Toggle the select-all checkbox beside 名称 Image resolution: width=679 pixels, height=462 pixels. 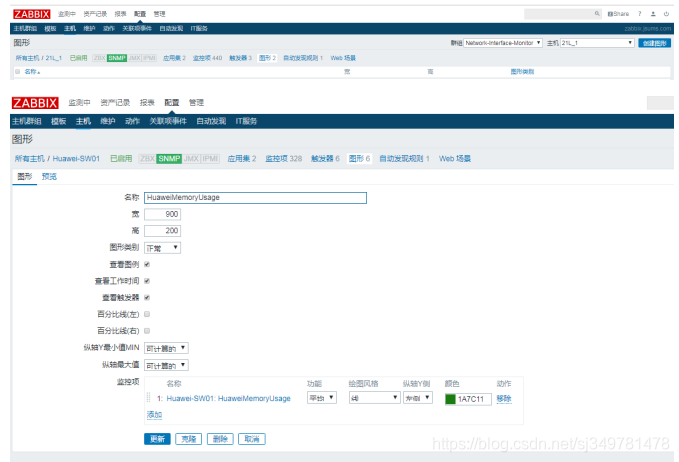(17, 71)
